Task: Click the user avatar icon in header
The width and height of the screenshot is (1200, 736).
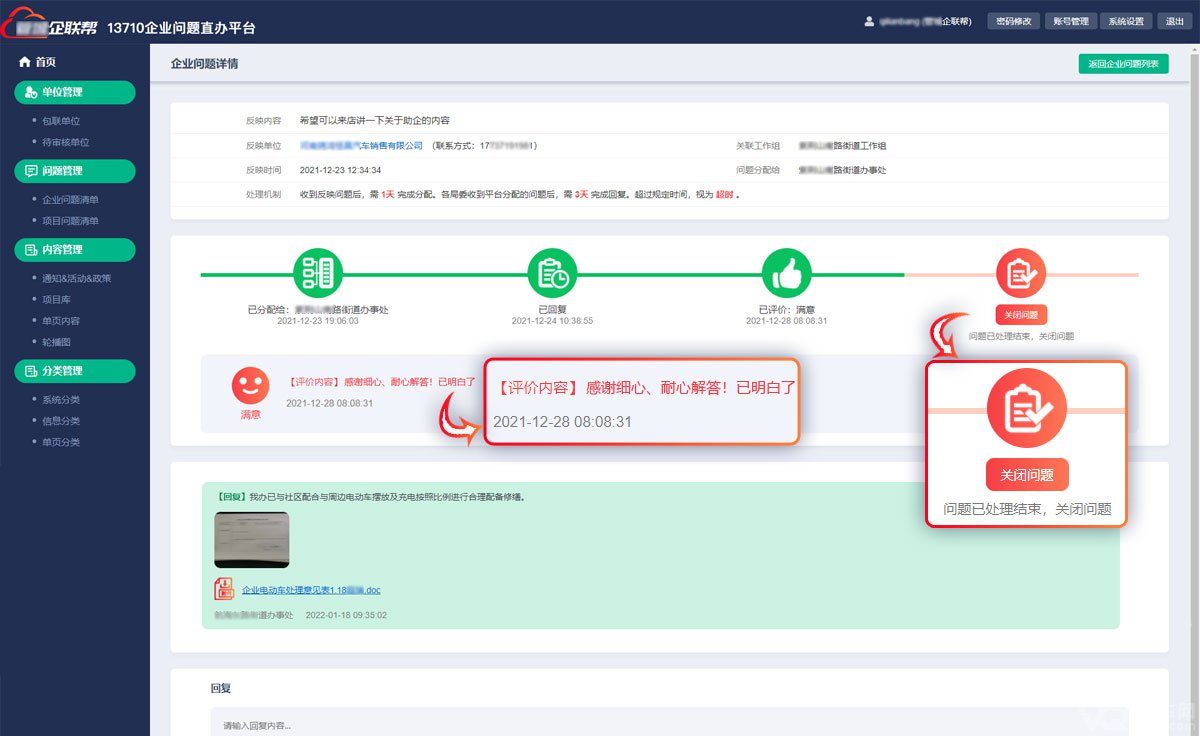Action: (x=869, y=21)
